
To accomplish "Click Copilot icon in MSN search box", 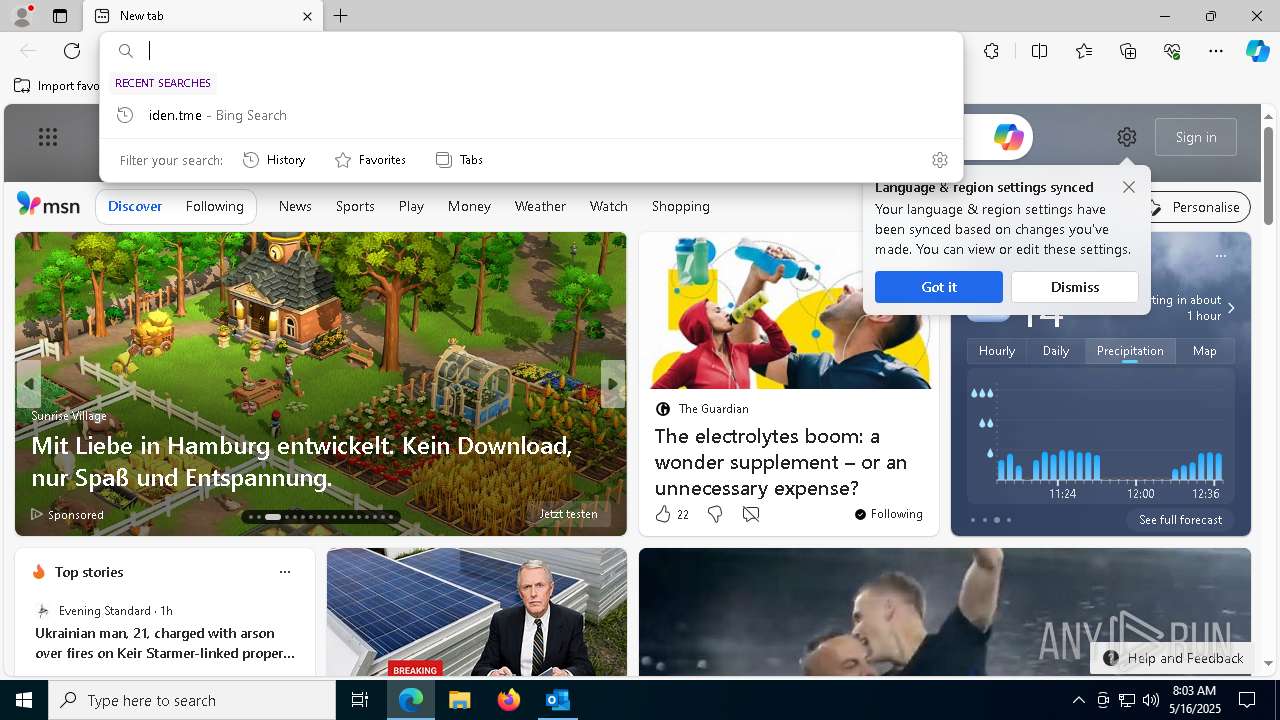I will [x=1008, y=137].
